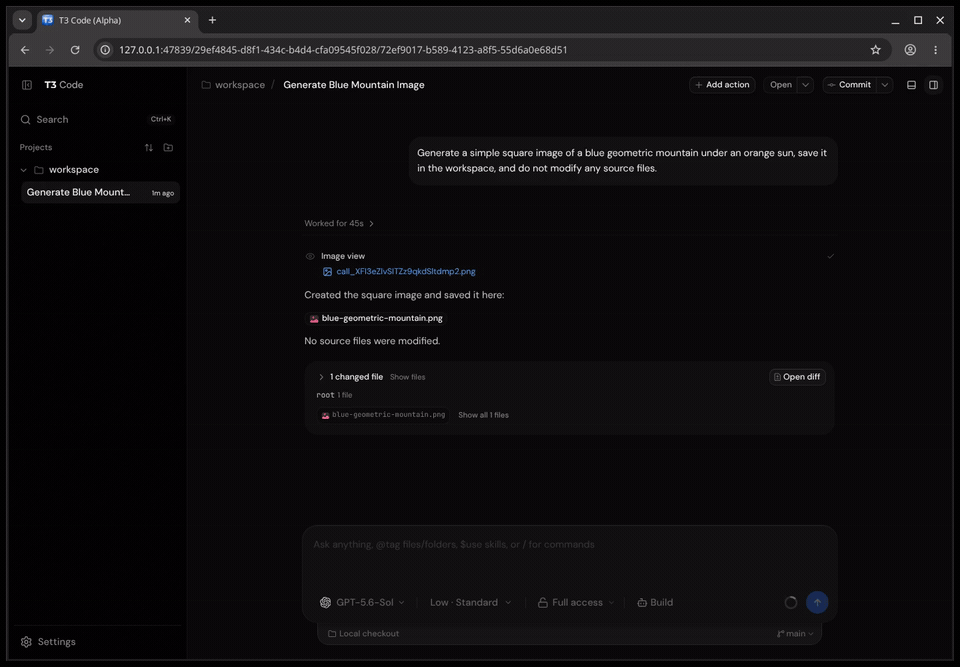Expand the 1 changed file chevron
960x667 pixels.
(x=321, y=377)
